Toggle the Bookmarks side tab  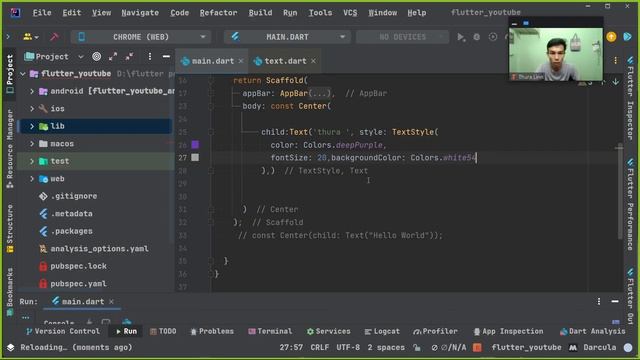click(x=10, y=291)
